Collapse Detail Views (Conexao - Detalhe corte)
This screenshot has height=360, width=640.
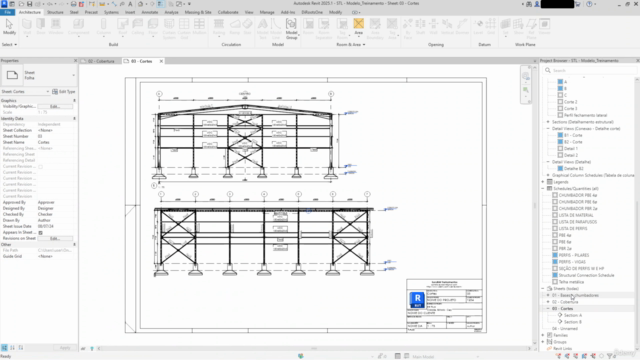[x=548, y=129]
